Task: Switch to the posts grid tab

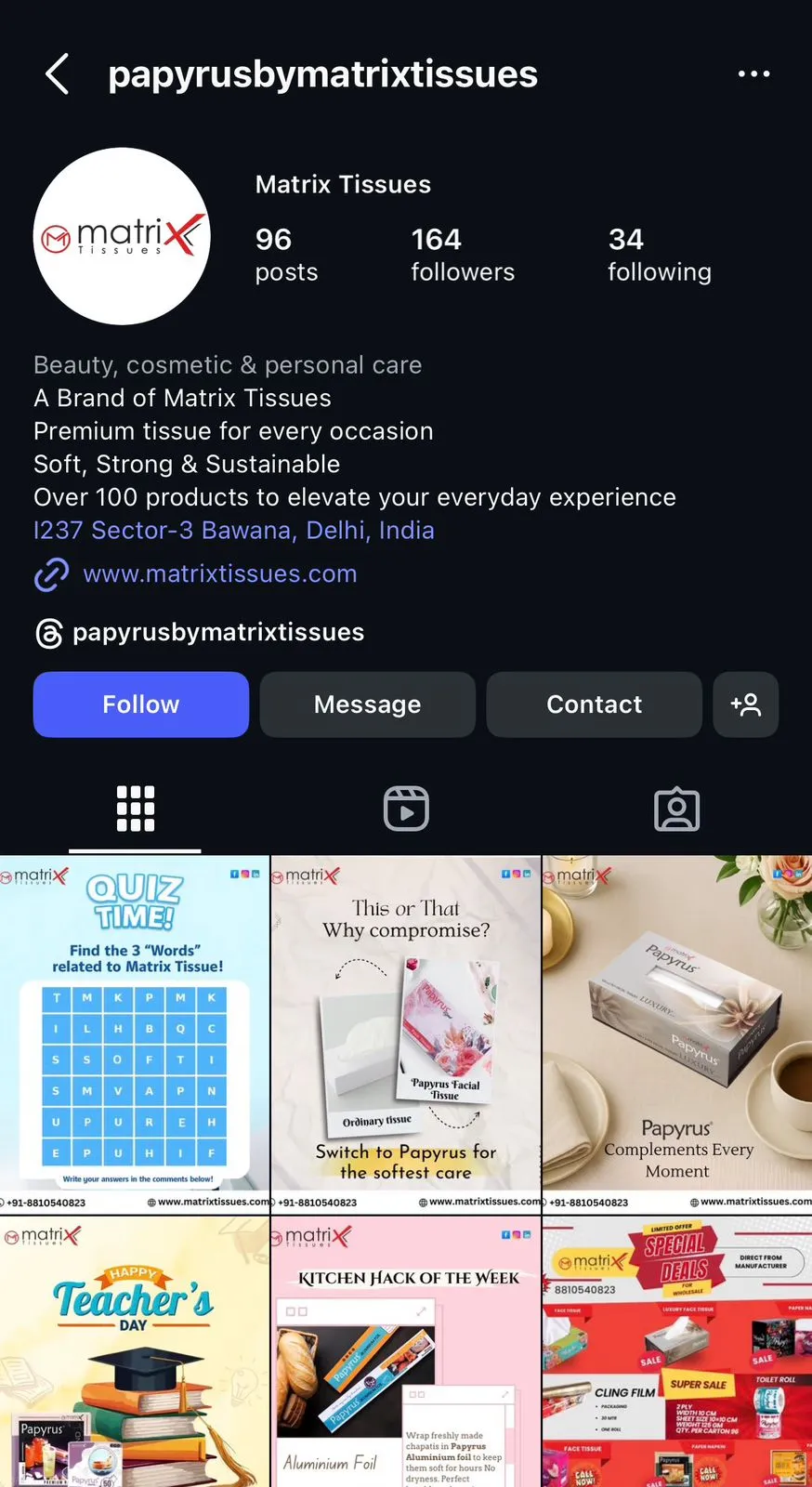Action: tap(136, 809)
